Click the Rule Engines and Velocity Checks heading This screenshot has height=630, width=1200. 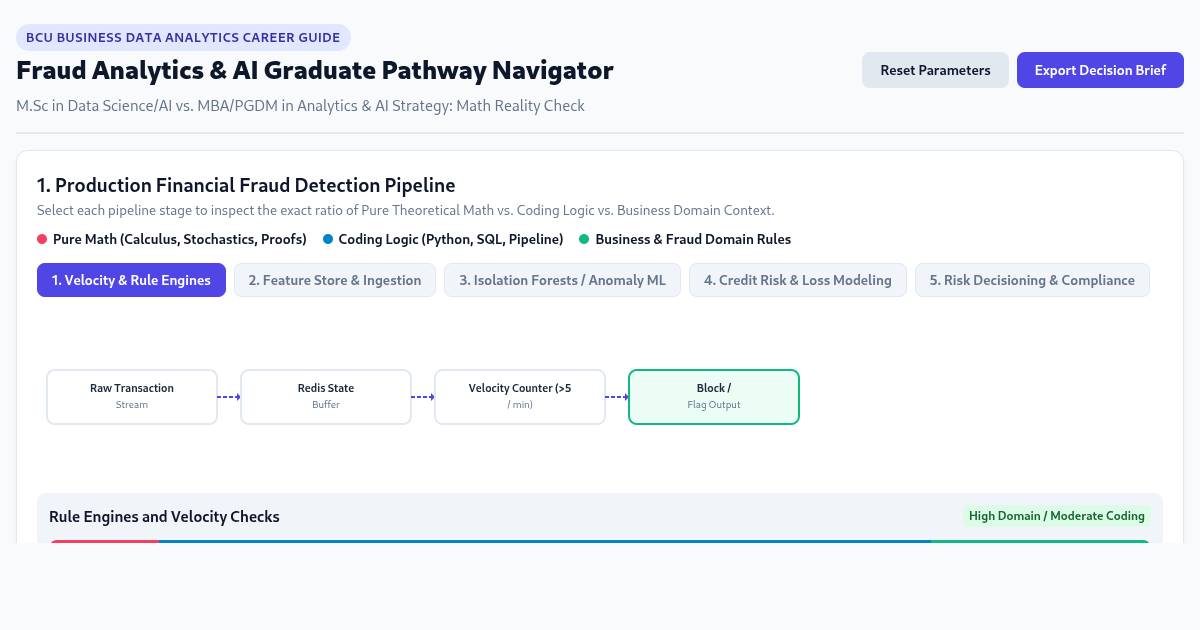coord(164,517)
